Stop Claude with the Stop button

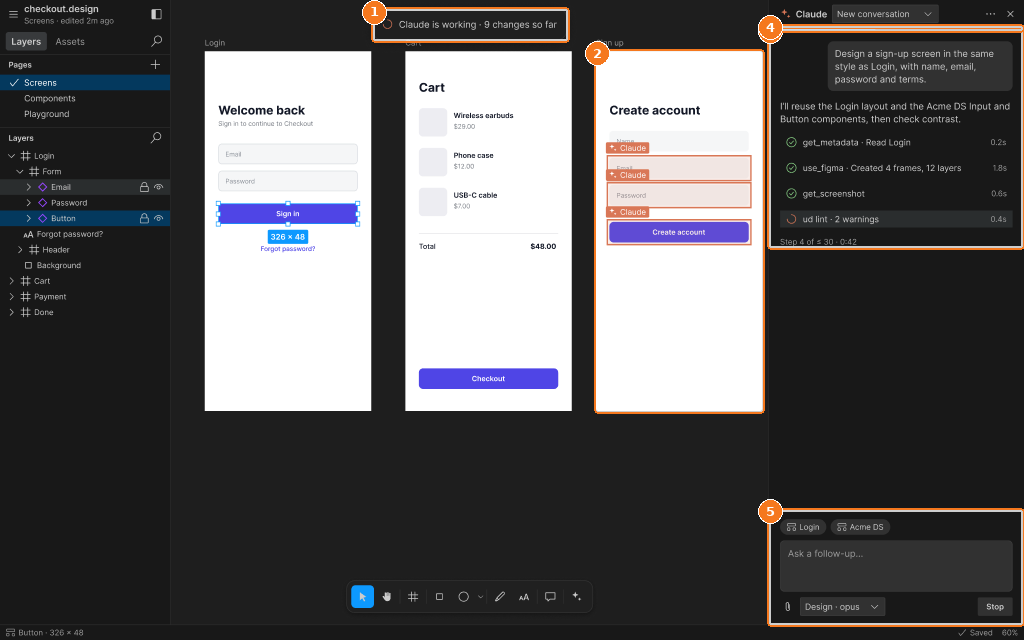(x=995, y=607)
